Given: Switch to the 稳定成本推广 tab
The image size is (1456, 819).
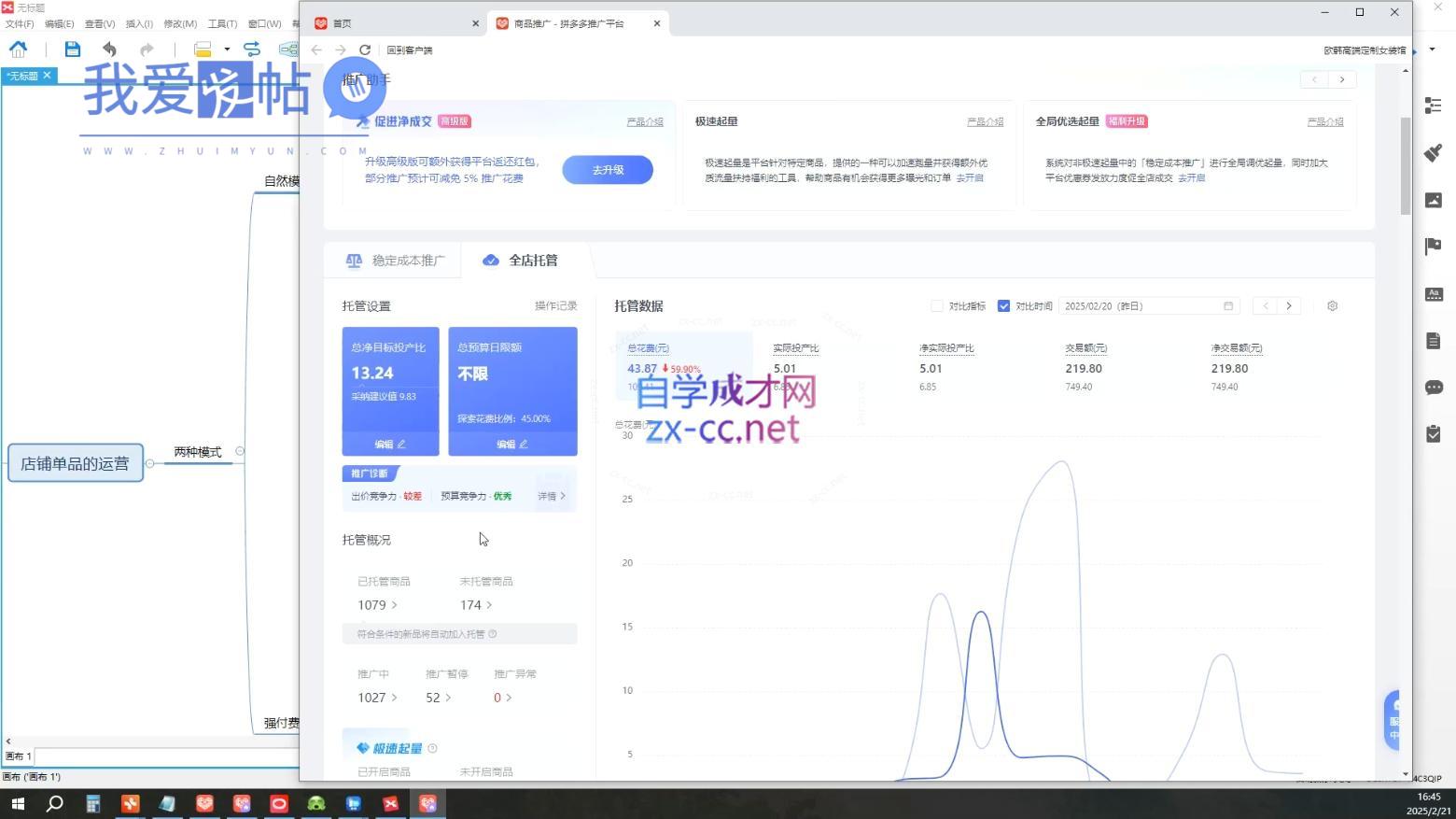Looking at the screenshot, I should coord(394,261).
